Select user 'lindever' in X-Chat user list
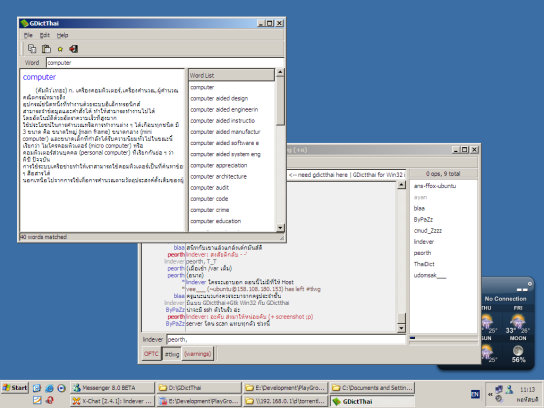The width and height of the screenshot is (544, 408). (x=424, y=242)
